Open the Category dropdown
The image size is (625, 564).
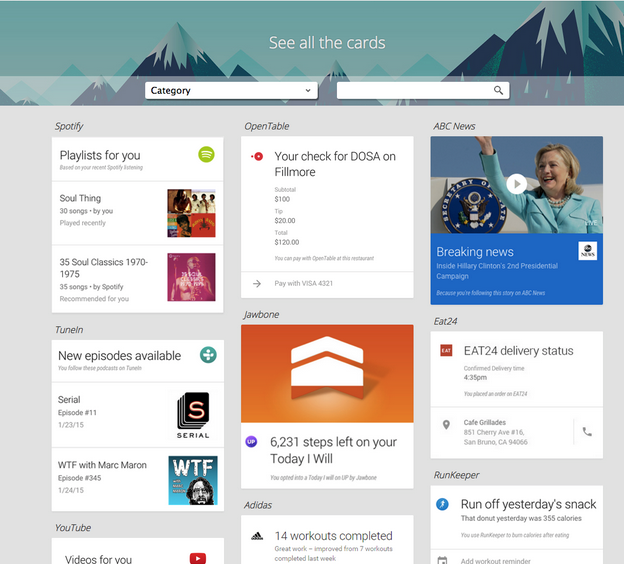coord(231,90)
